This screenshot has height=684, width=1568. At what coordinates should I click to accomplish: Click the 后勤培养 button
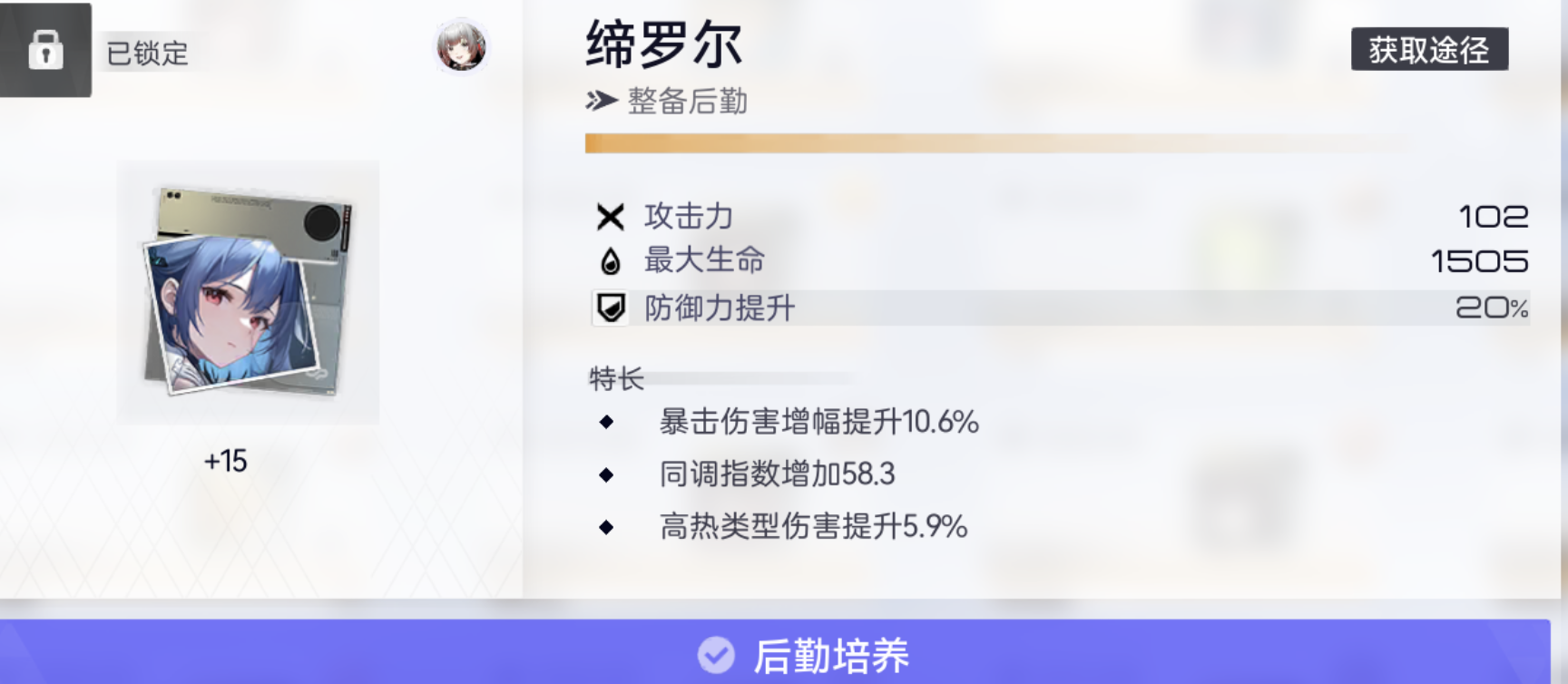click(775, 652)
